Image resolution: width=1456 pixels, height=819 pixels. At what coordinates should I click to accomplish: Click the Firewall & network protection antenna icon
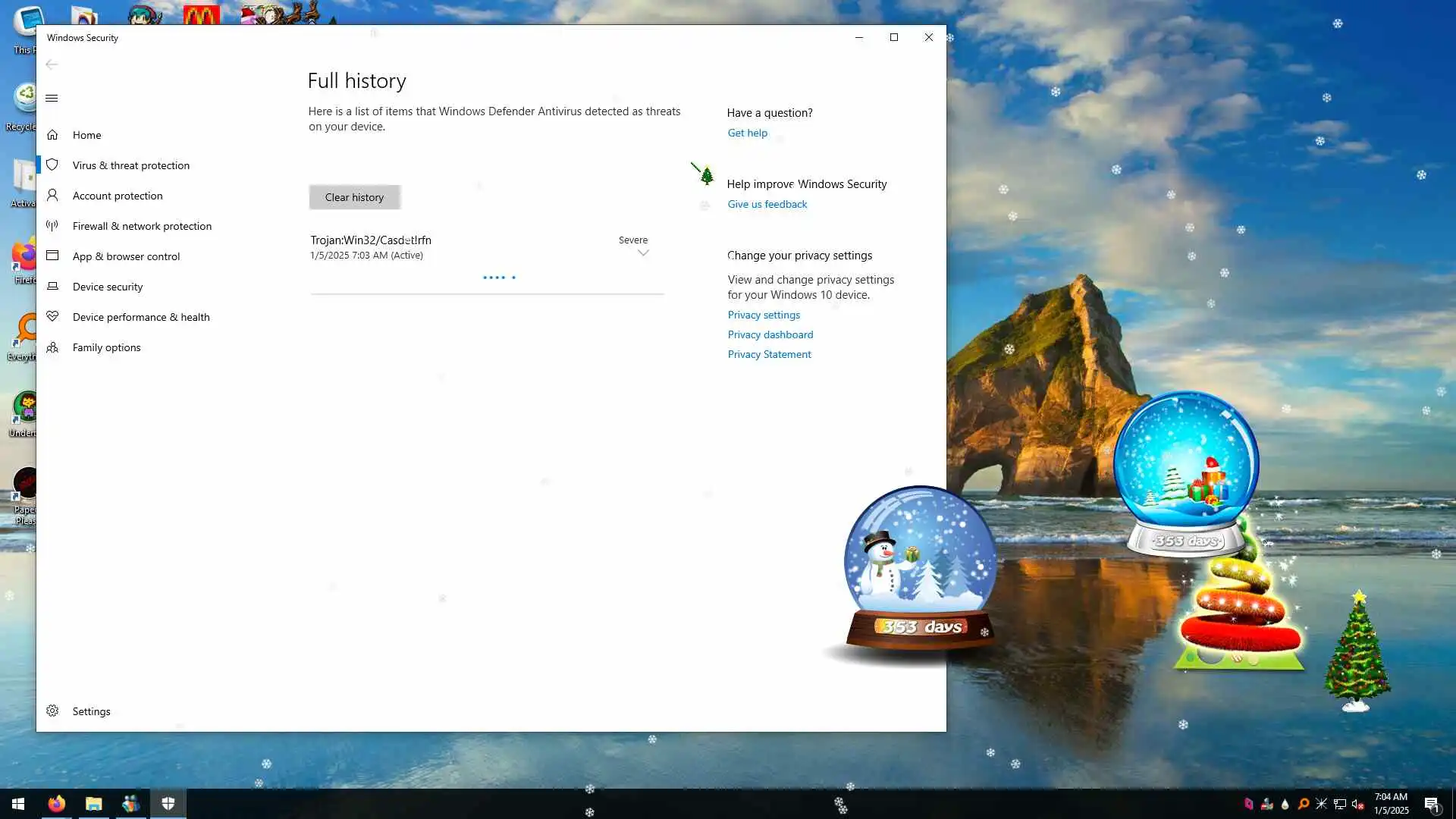pyautogui.click(x=52, y=226)
